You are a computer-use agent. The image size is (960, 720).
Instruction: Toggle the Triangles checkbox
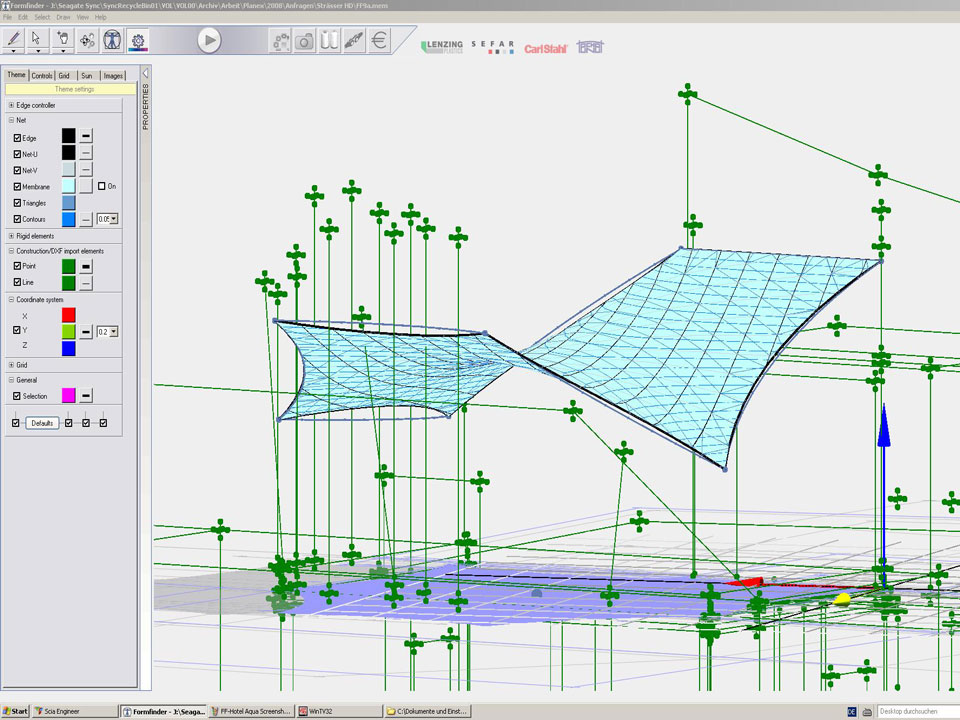[x=17, y=202]
